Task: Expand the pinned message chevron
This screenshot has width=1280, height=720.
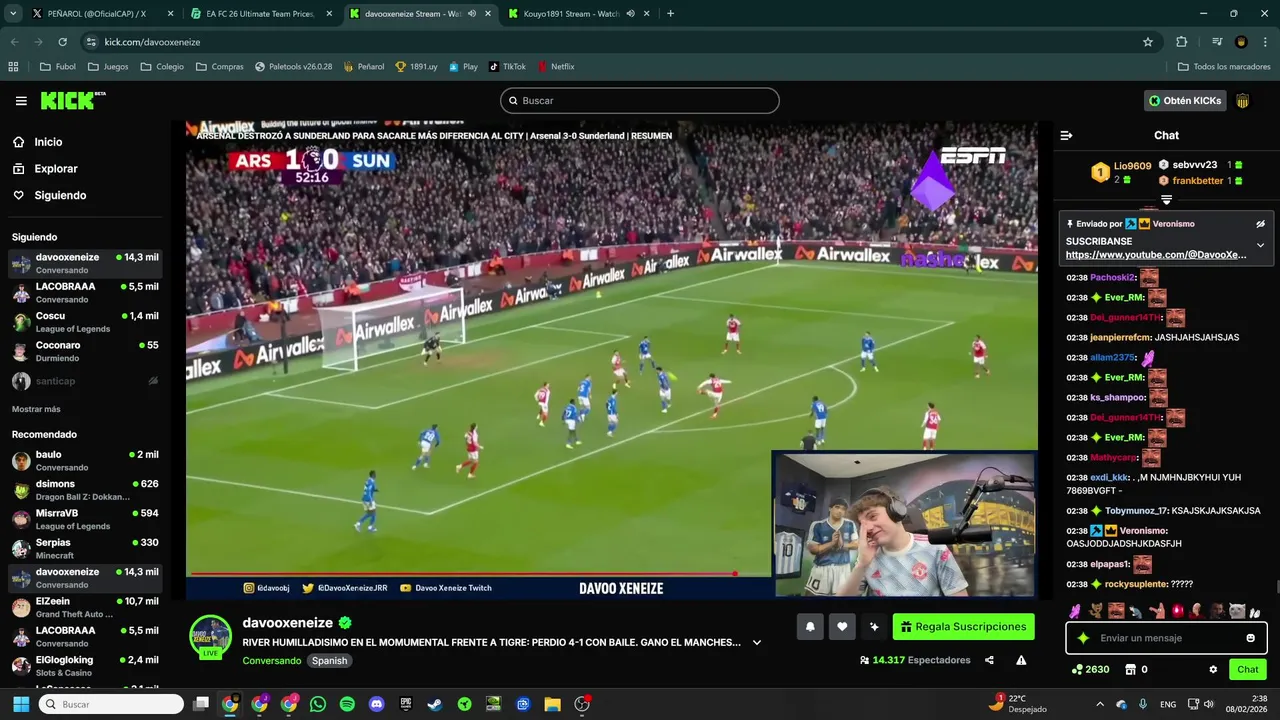Action: tap(1260, 245)
